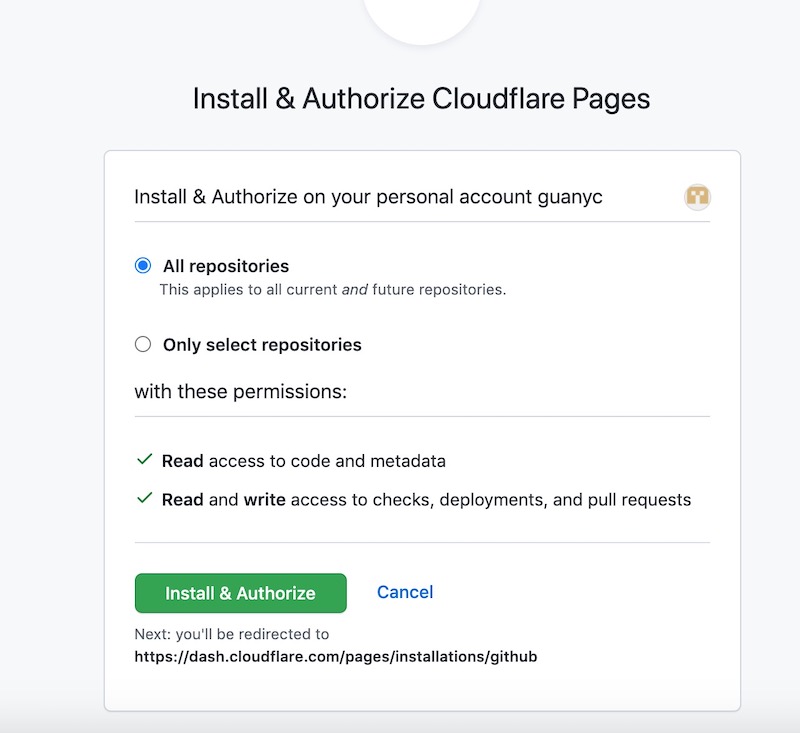Click the Cancel link
800x733 pixels.
pyautogui.click(x=405, y=592)
